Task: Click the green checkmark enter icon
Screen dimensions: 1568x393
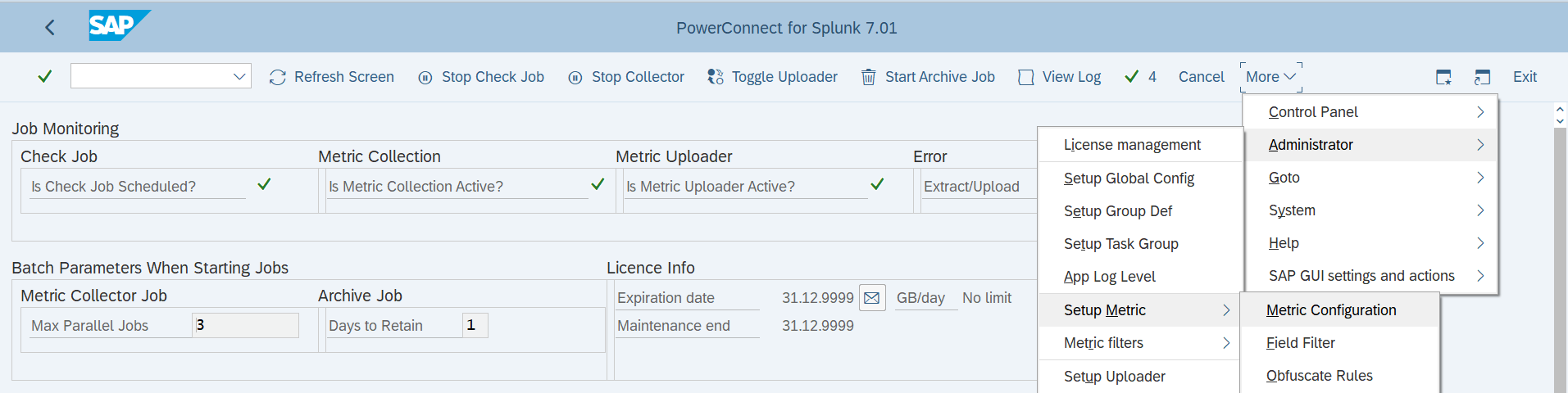Action: tap(45, 77)
